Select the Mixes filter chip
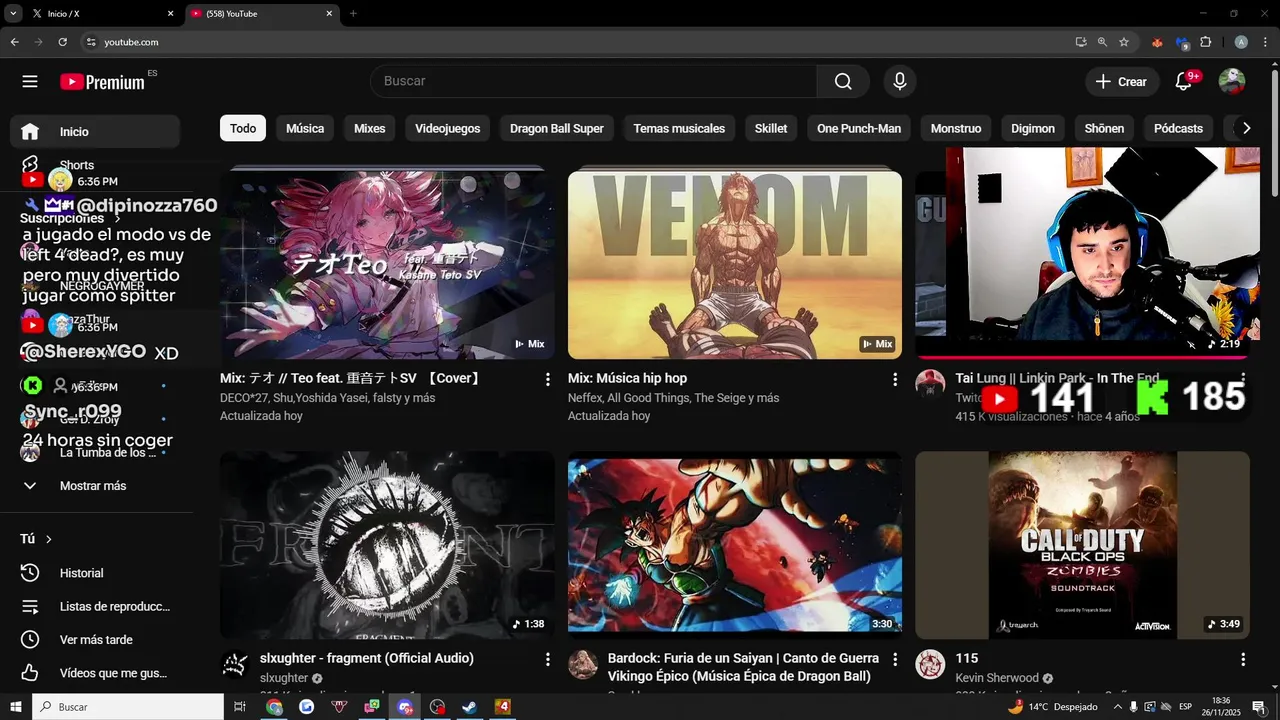Screen dimensions: 1280x720 [369, 128]
